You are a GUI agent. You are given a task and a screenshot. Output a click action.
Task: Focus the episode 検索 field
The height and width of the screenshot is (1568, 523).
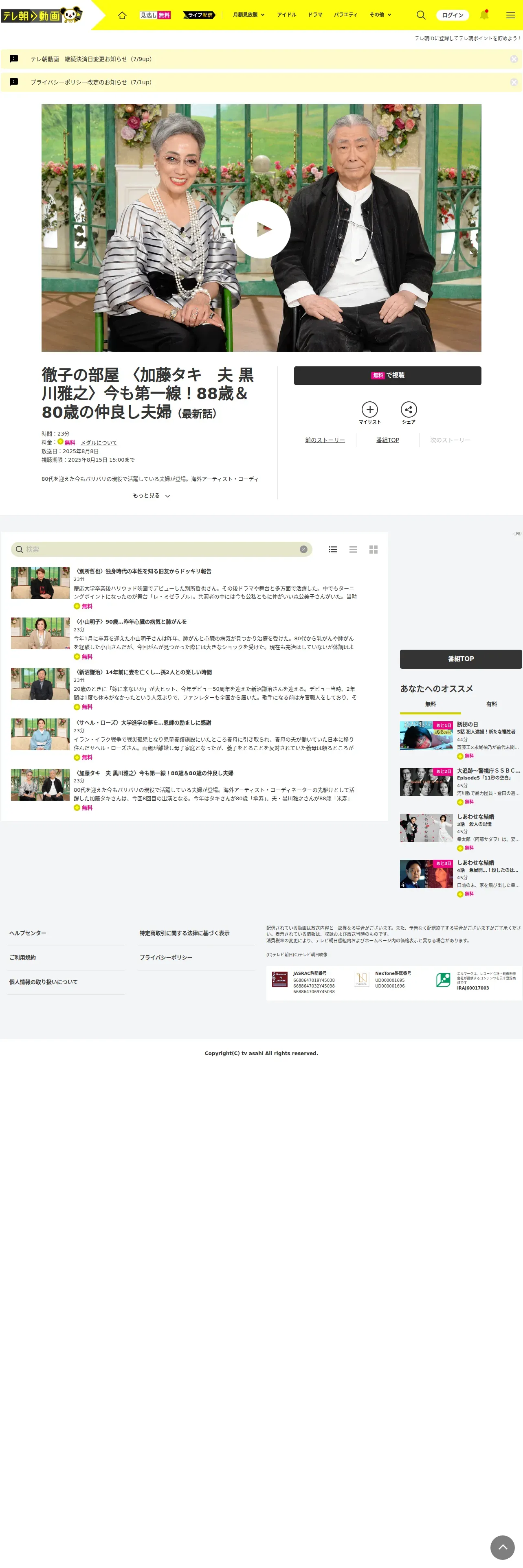[x=161, y=549]
